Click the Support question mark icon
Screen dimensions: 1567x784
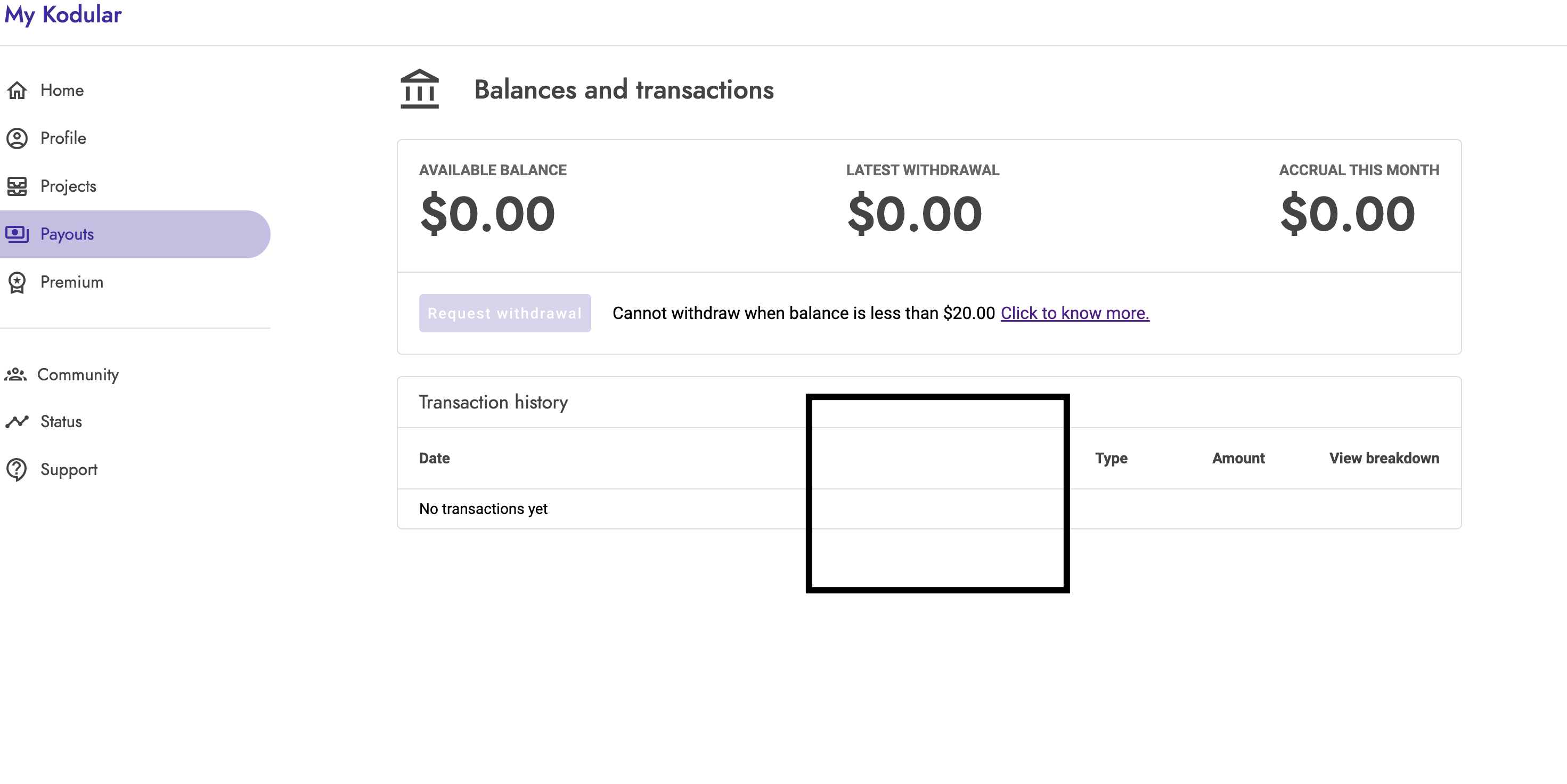(17, 470)
